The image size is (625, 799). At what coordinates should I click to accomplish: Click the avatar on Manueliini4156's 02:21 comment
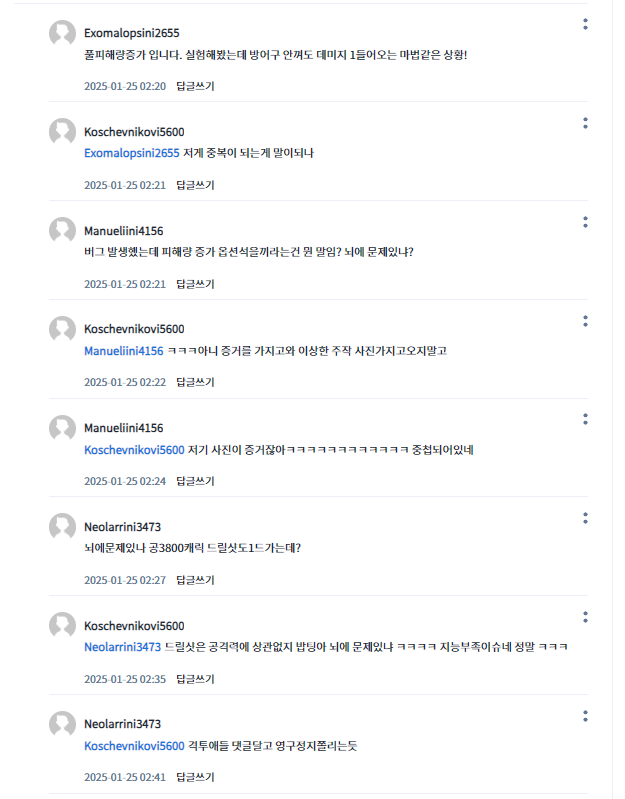point(62,230)
